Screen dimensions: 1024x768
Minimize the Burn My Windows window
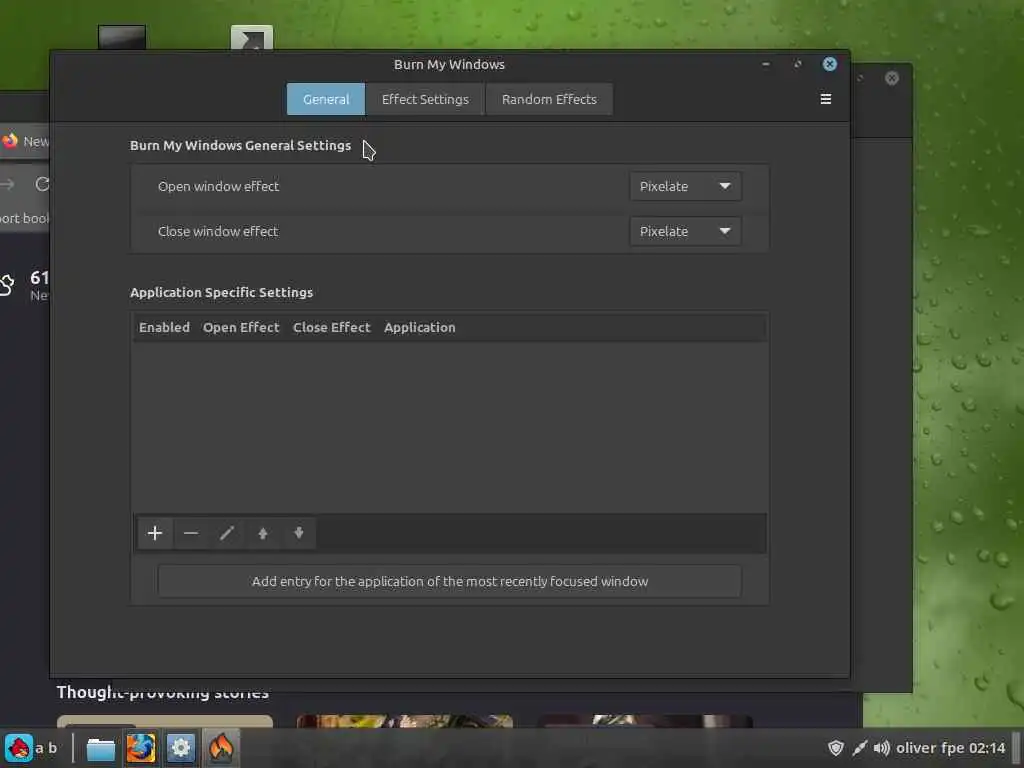tap(765, 64)
